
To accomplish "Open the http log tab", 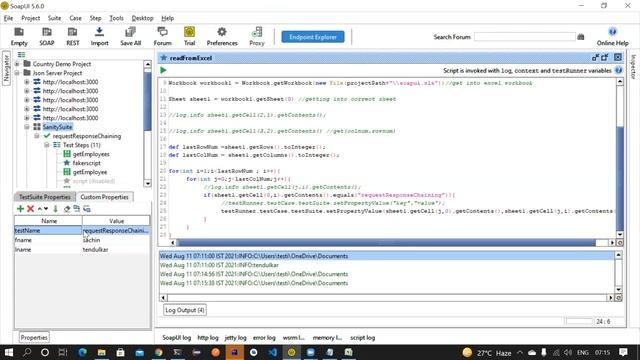I will [x=208, y=338].
